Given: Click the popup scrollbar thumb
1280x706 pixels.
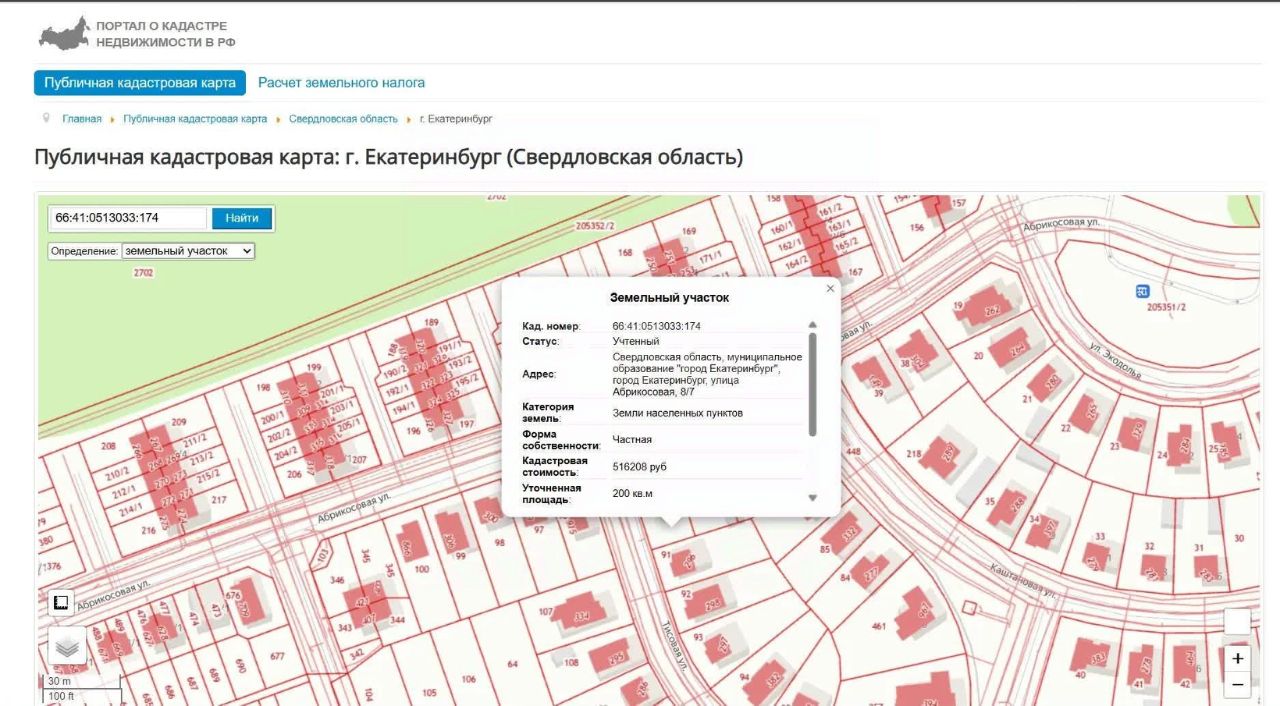Looking at the screenshot, I should (x=812, y=384).
